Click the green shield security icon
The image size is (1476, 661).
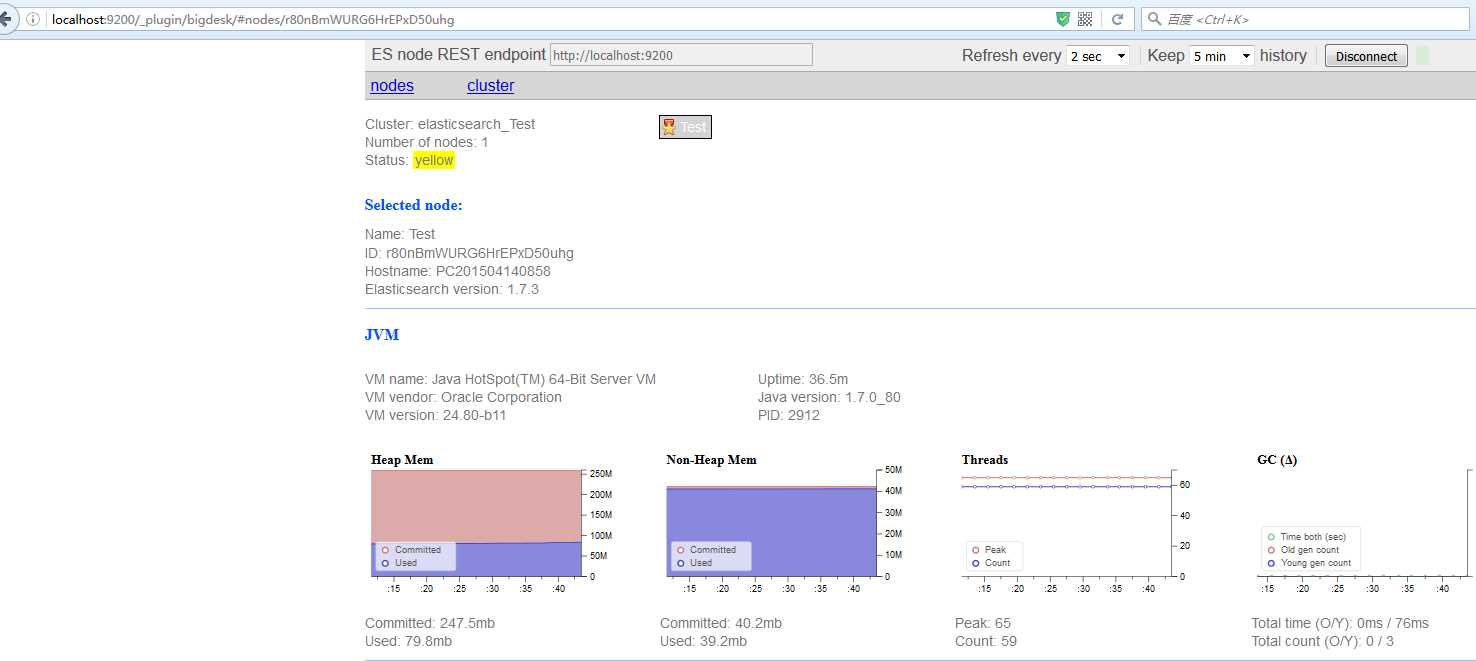click(1063, 19)
